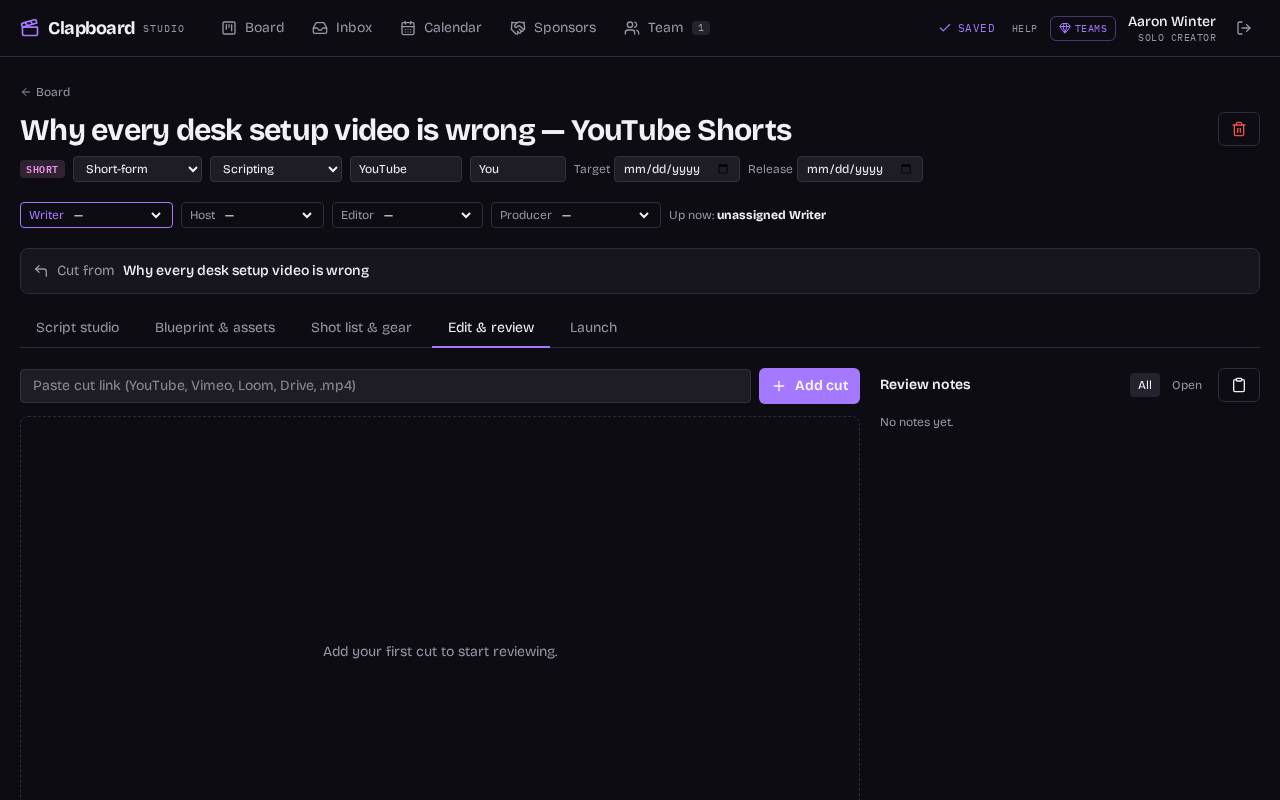This screenshot has height=800, width=1280.
Task: Copy review notes with the clipboard icon
Action: (x=1239, y=385)
